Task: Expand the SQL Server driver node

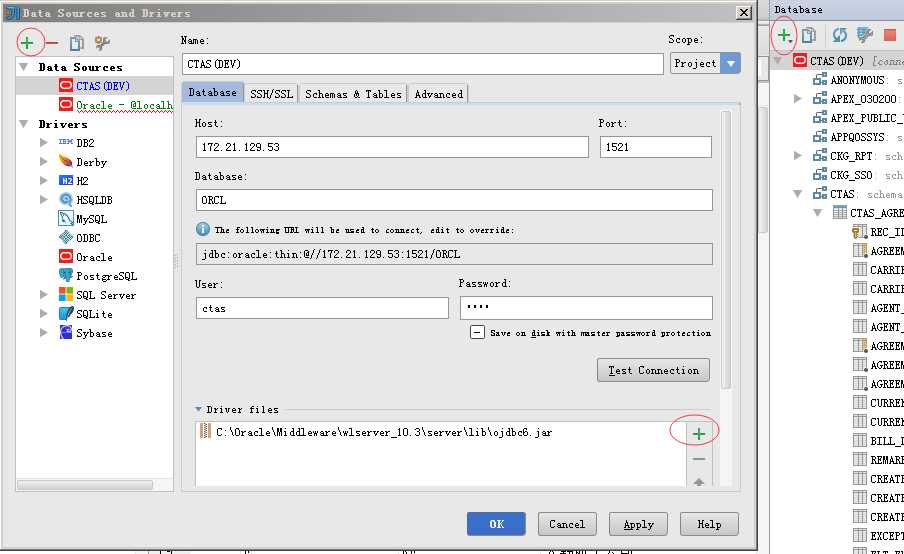Action: point(44,295)
